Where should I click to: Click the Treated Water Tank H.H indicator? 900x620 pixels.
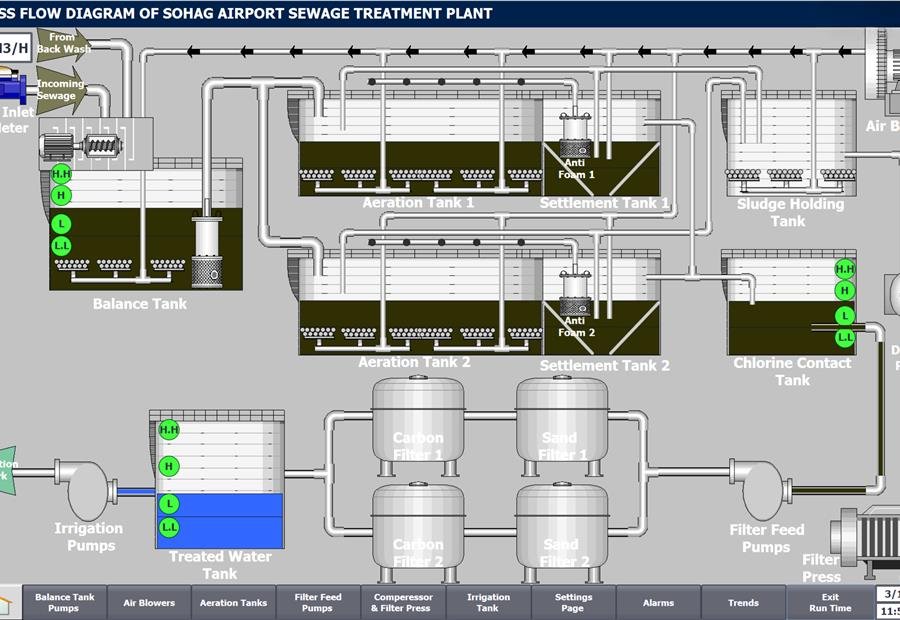coord(169,429)
